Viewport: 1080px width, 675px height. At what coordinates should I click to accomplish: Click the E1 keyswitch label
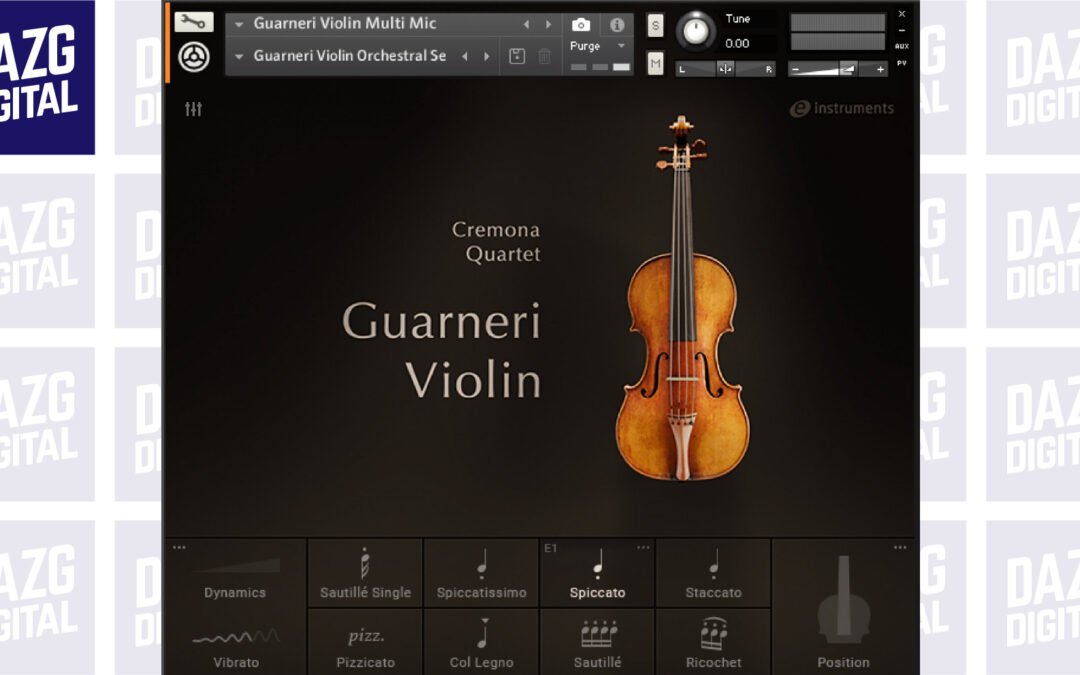pyautogui.click(x=550, y=548)
